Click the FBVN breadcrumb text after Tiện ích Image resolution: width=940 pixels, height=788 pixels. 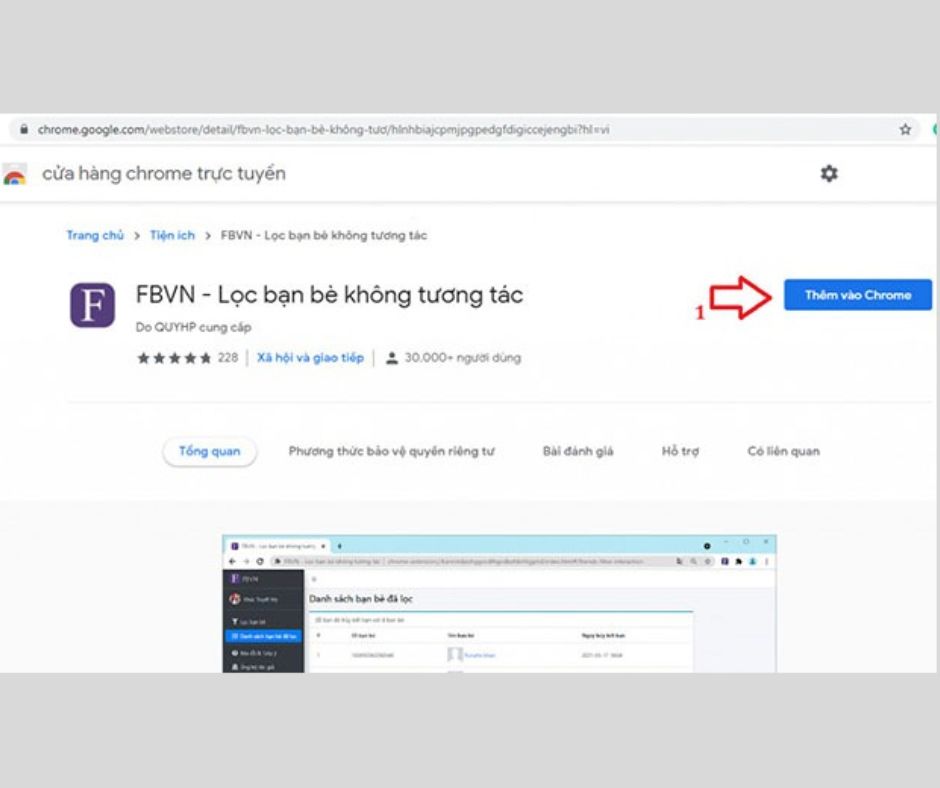point(324,235)
